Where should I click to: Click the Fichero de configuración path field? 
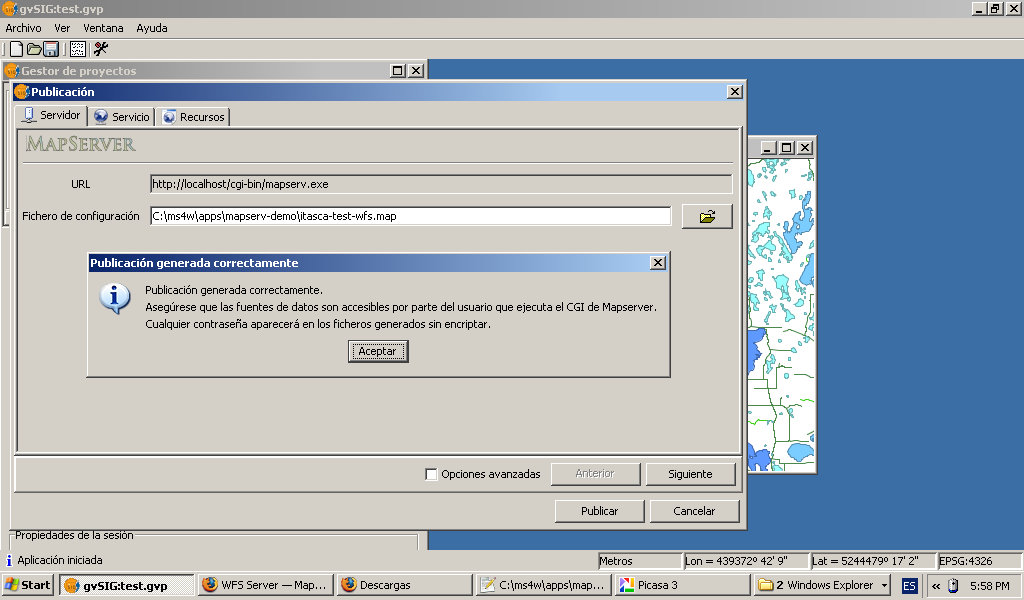[410, 216]
